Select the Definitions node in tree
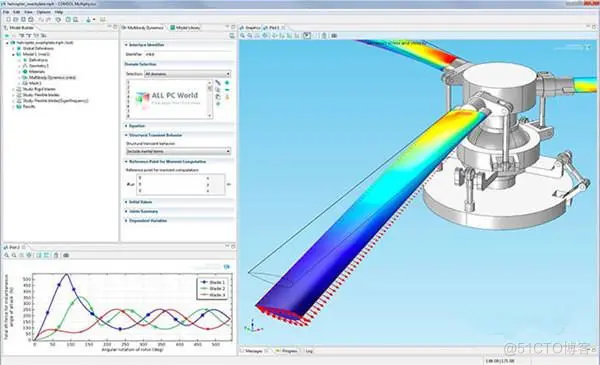Viewport: 600px width, 365px height. click(38, 60)
